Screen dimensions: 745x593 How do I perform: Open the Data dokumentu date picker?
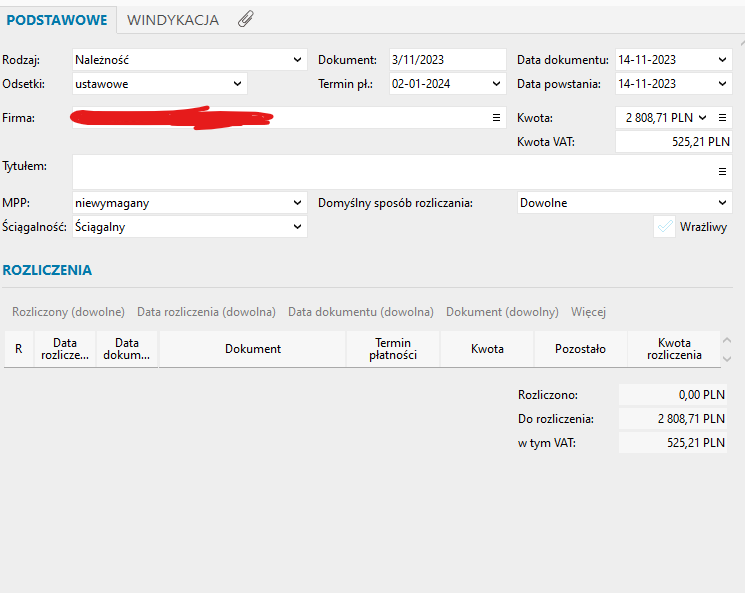pos(724,60)
